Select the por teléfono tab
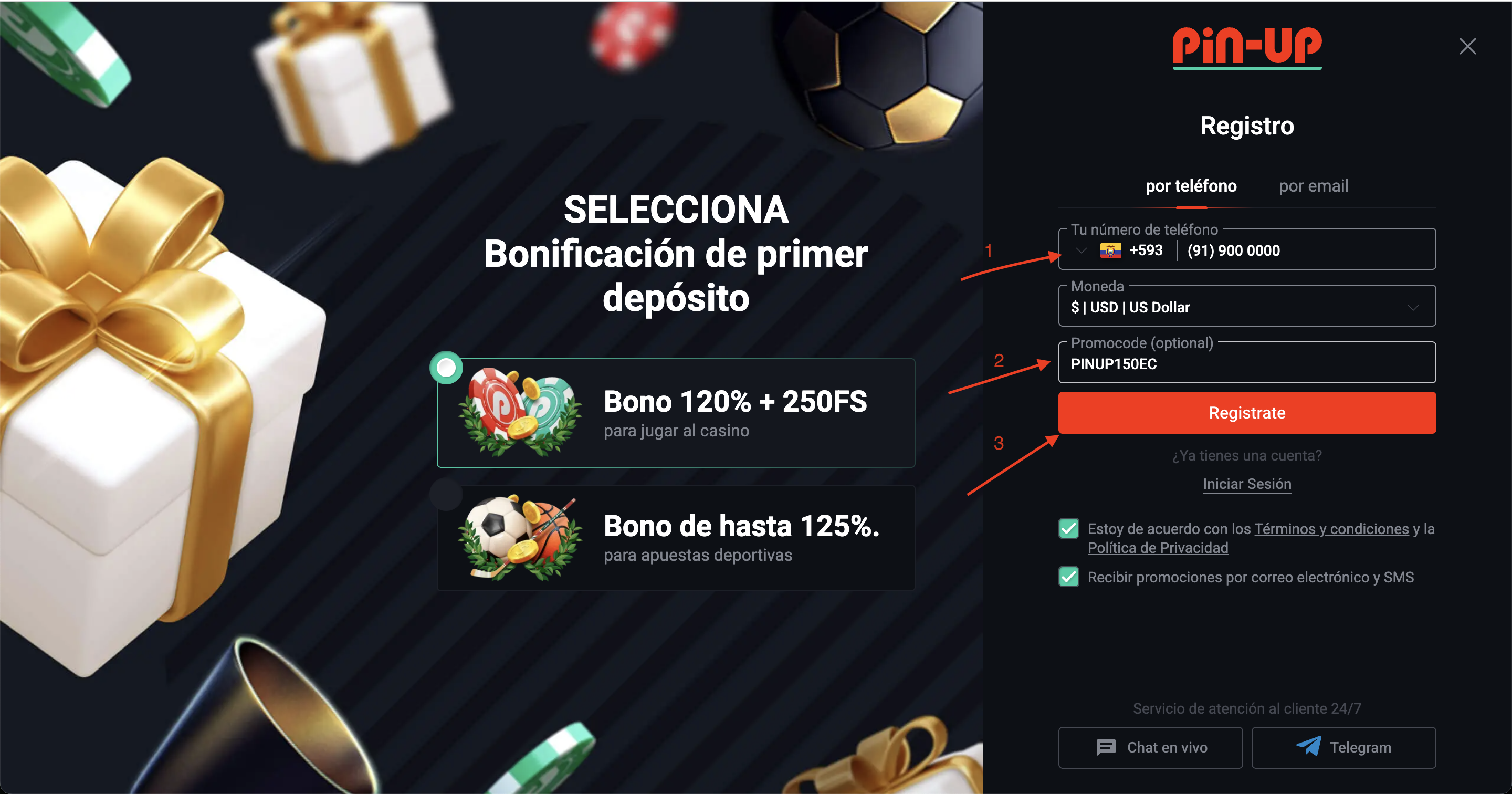The image size is (1512, 794). click(1191, 186)
